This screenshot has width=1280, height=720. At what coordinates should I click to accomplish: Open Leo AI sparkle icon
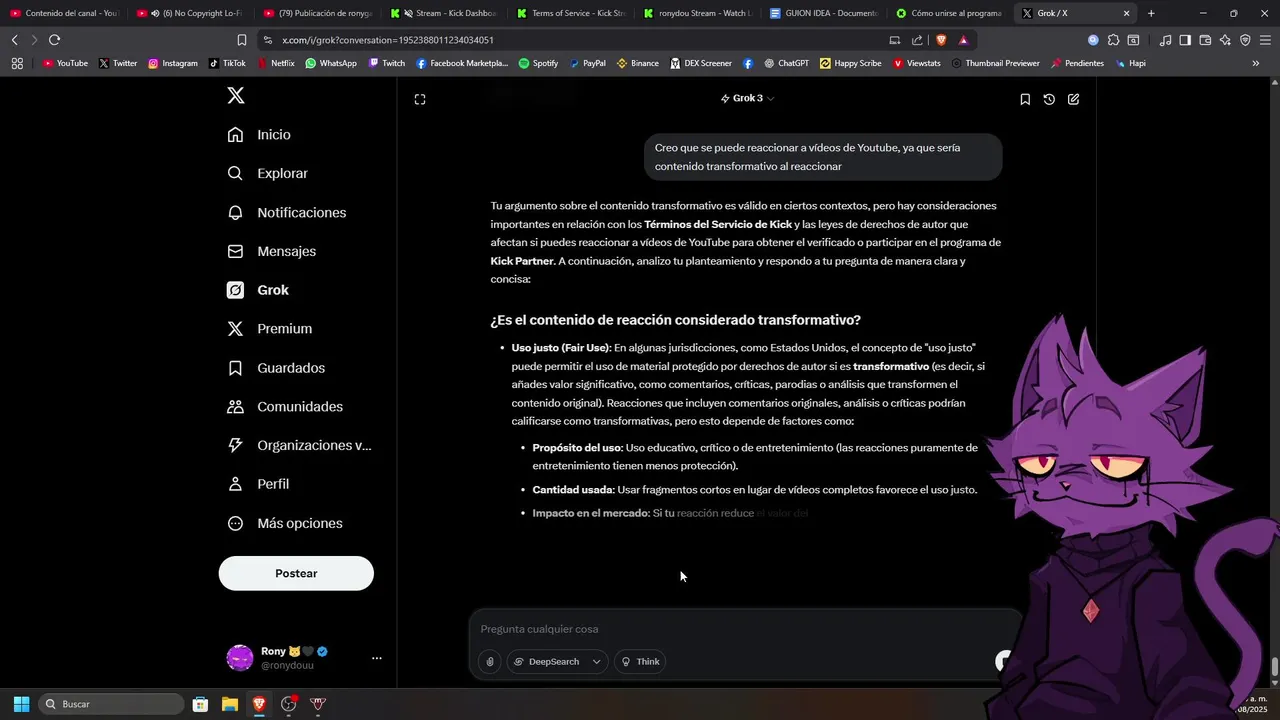tap(1225, 40)
